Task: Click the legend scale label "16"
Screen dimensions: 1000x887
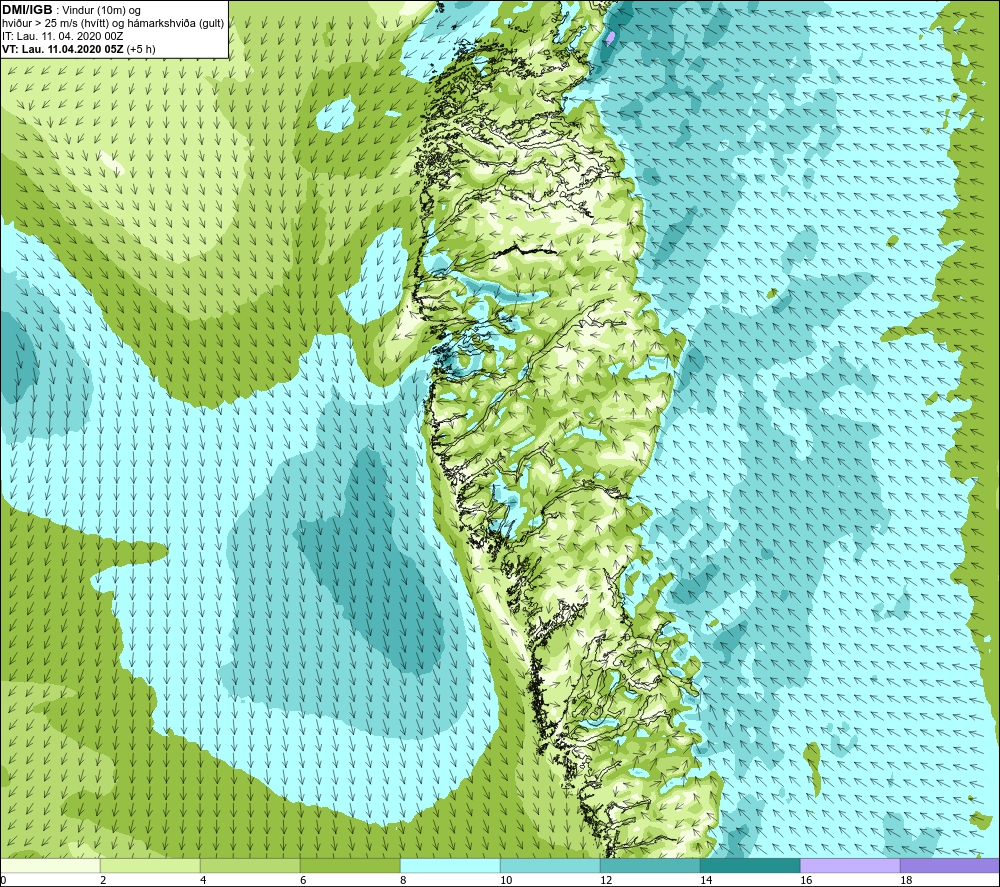Action: click(x=805, y=881)
